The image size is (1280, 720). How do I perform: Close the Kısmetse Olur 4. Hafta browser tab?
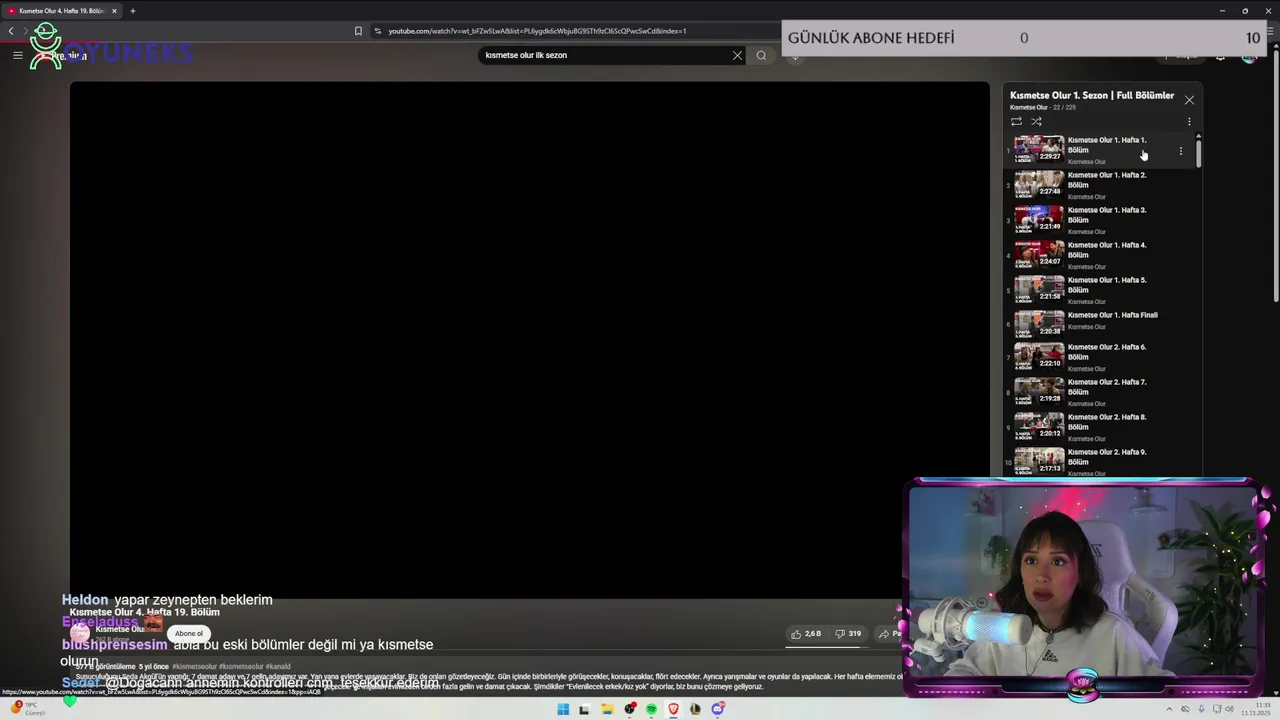[x=114, y=11]
